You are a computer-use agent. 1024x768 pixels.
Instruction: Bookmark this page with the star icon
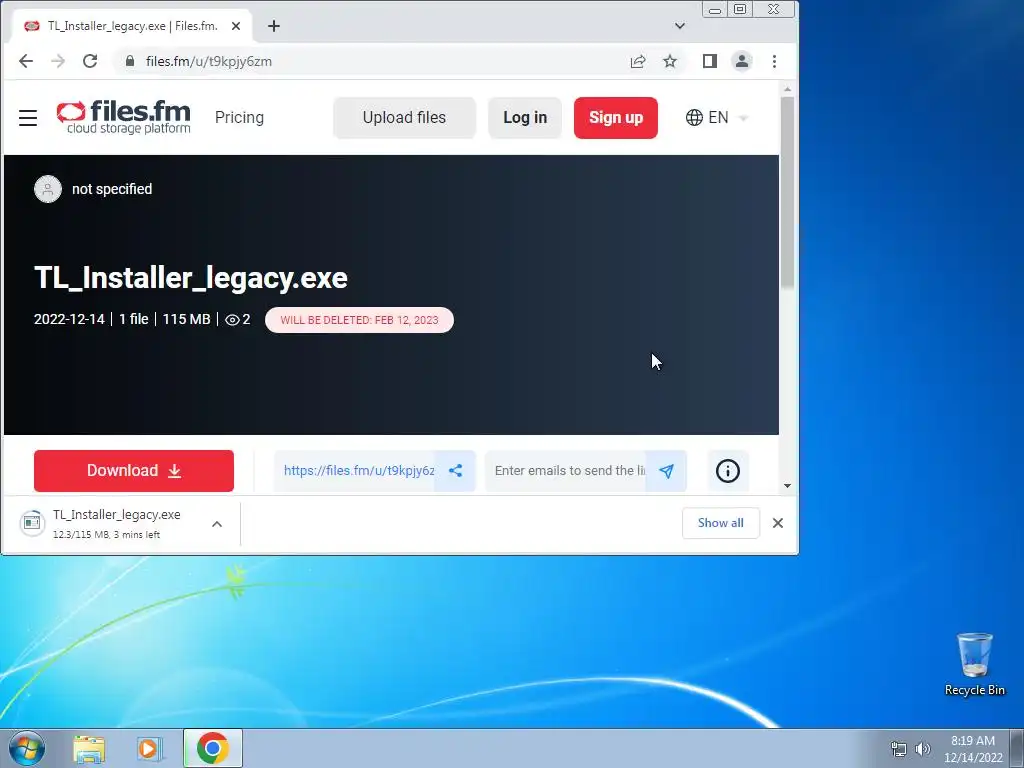670,61
